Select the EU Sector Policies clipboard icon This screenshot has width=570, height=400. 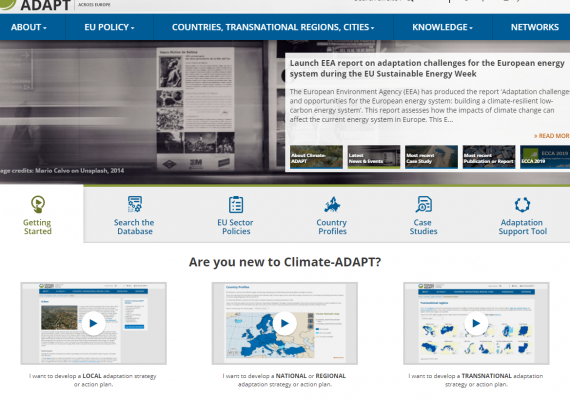click(236, 204)
